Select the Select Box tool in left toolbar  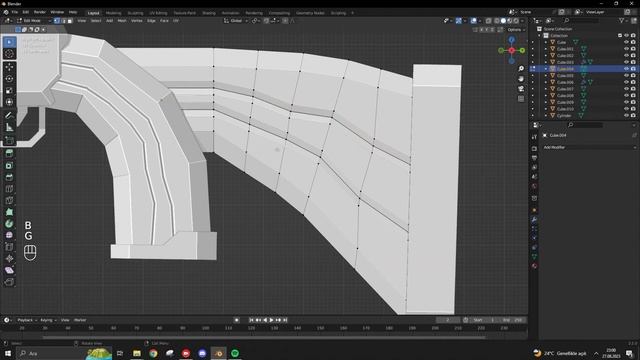click(x=9, y=42)
